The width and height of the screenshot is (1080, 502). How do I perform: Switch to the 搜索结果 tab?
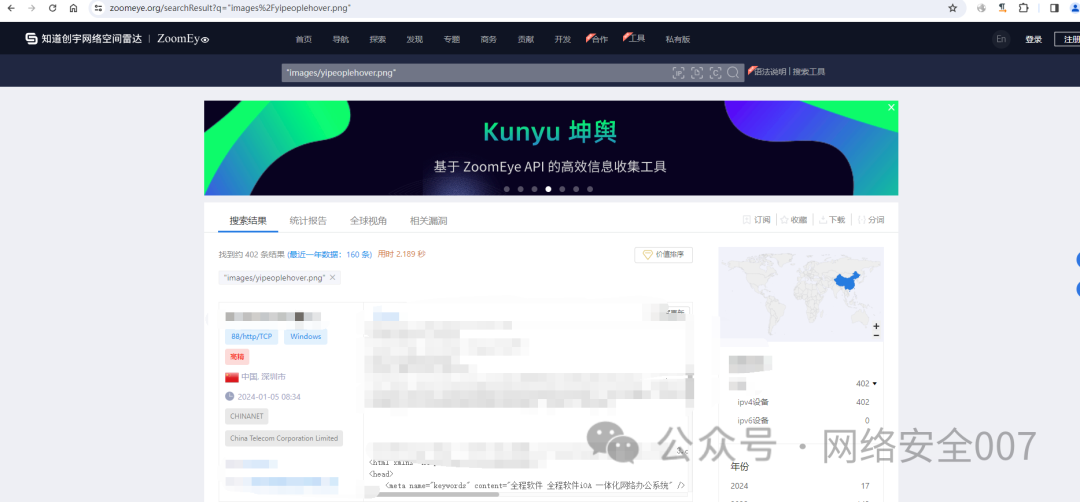click(248, 221)
